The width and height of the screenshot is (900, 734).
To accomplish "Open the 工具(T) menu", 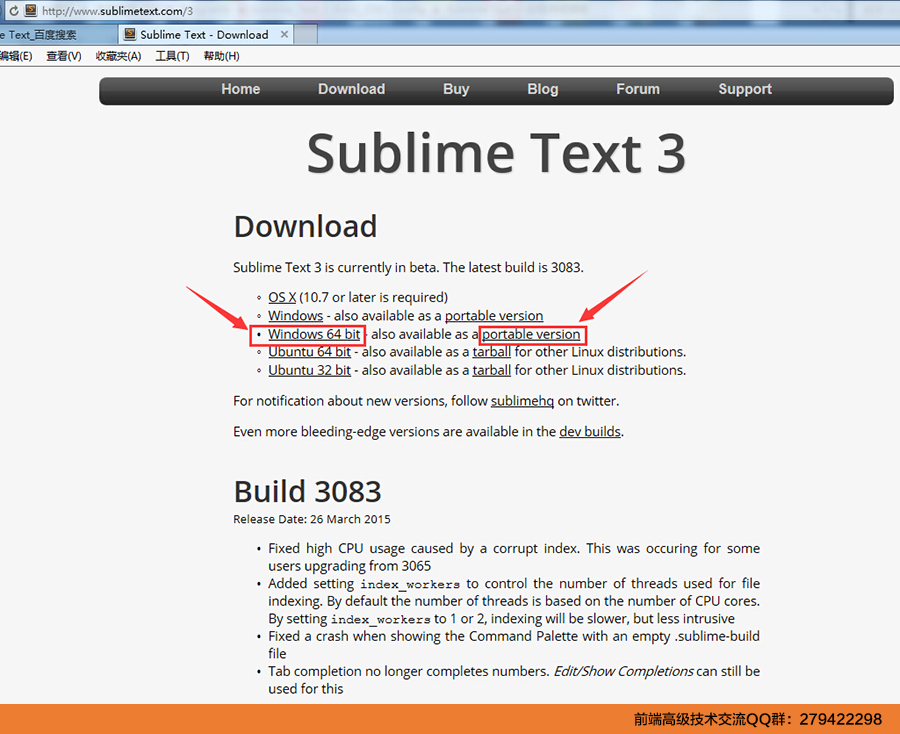I will 171,56.
